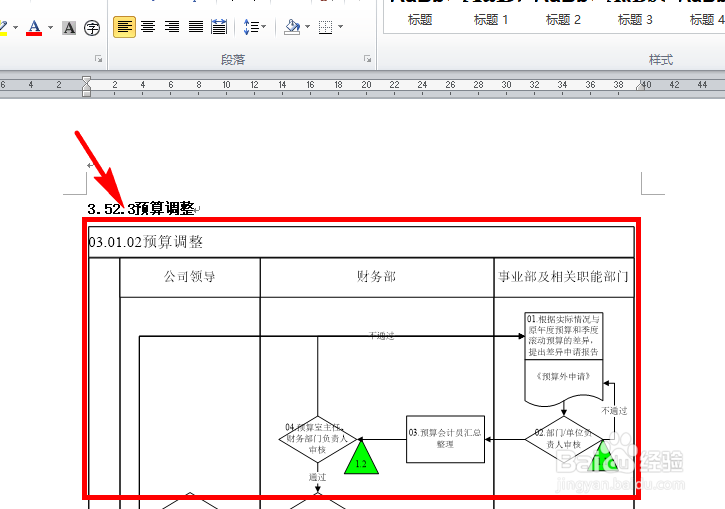This screenshot has height=509, width=725.
Task: Click the character shading A icon
Action: pyautogui.click(x=69, y=28)
